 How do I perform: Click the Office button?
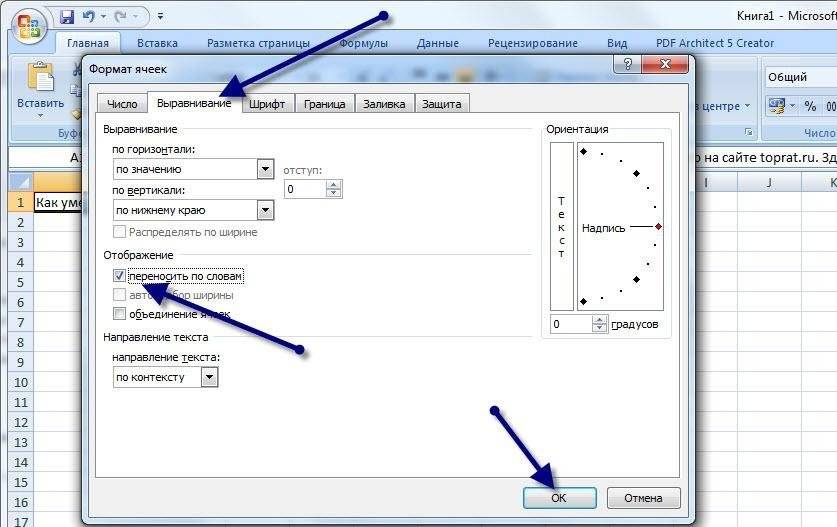(29, 26)
